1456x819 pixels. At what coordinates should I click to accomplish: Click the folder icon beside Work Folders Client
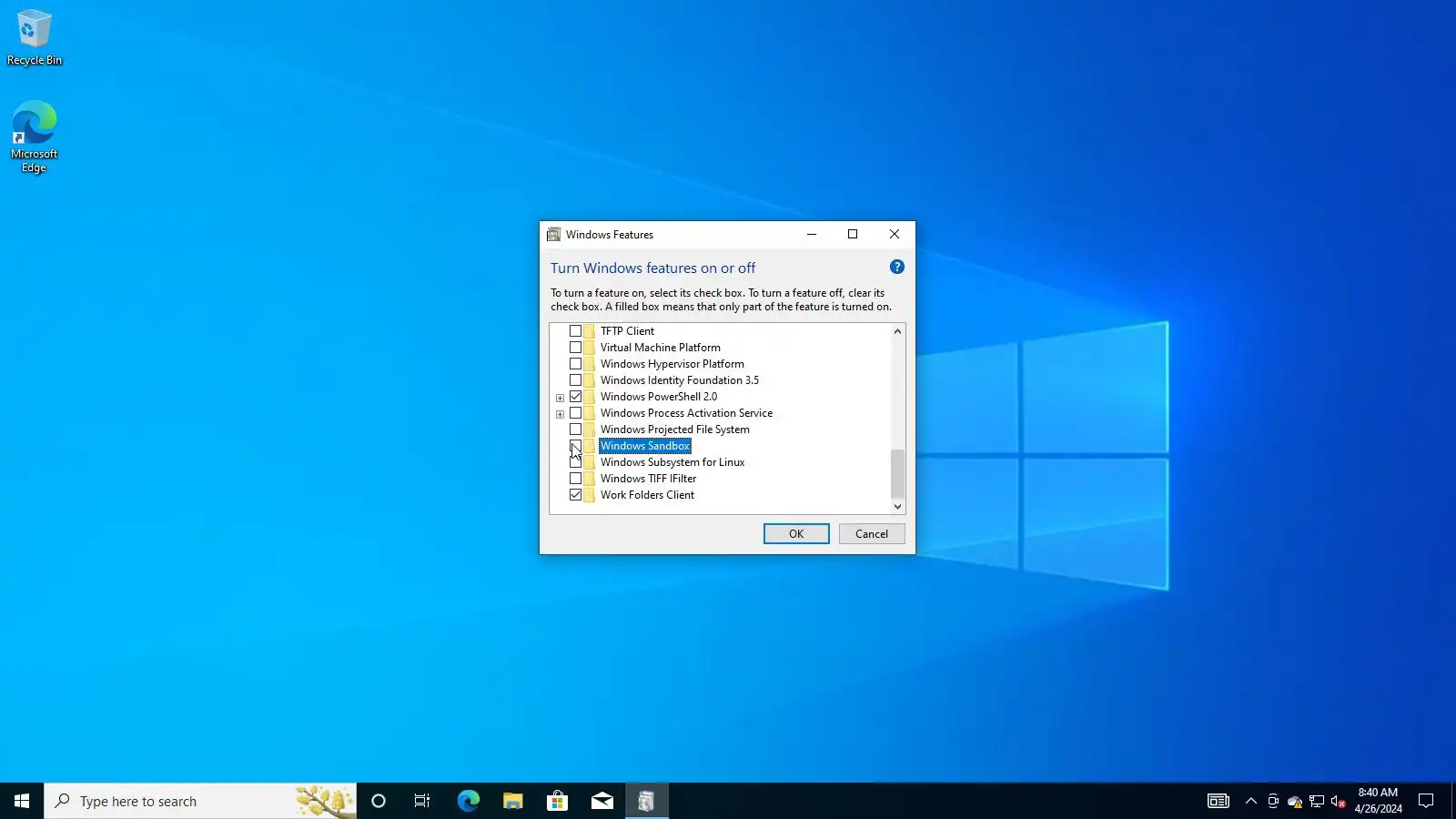[x=590, y=495]
